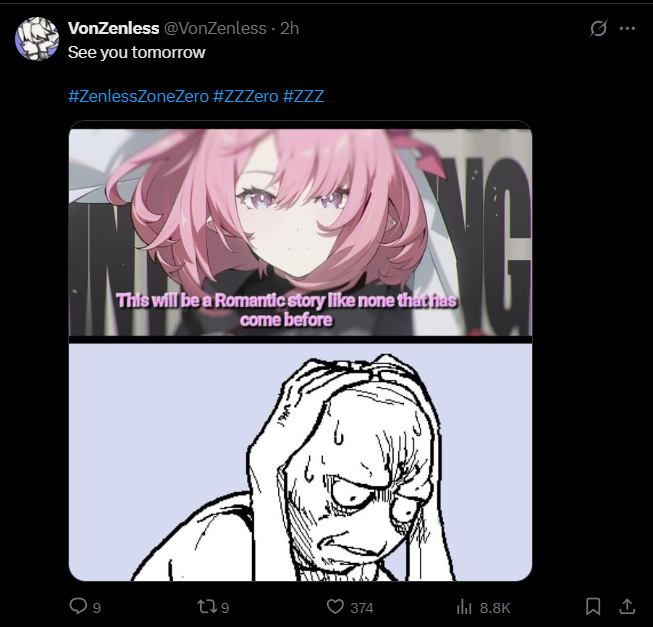Open view analytics bar chart icon
Viewport: 653px width, 627px height.
464,607
